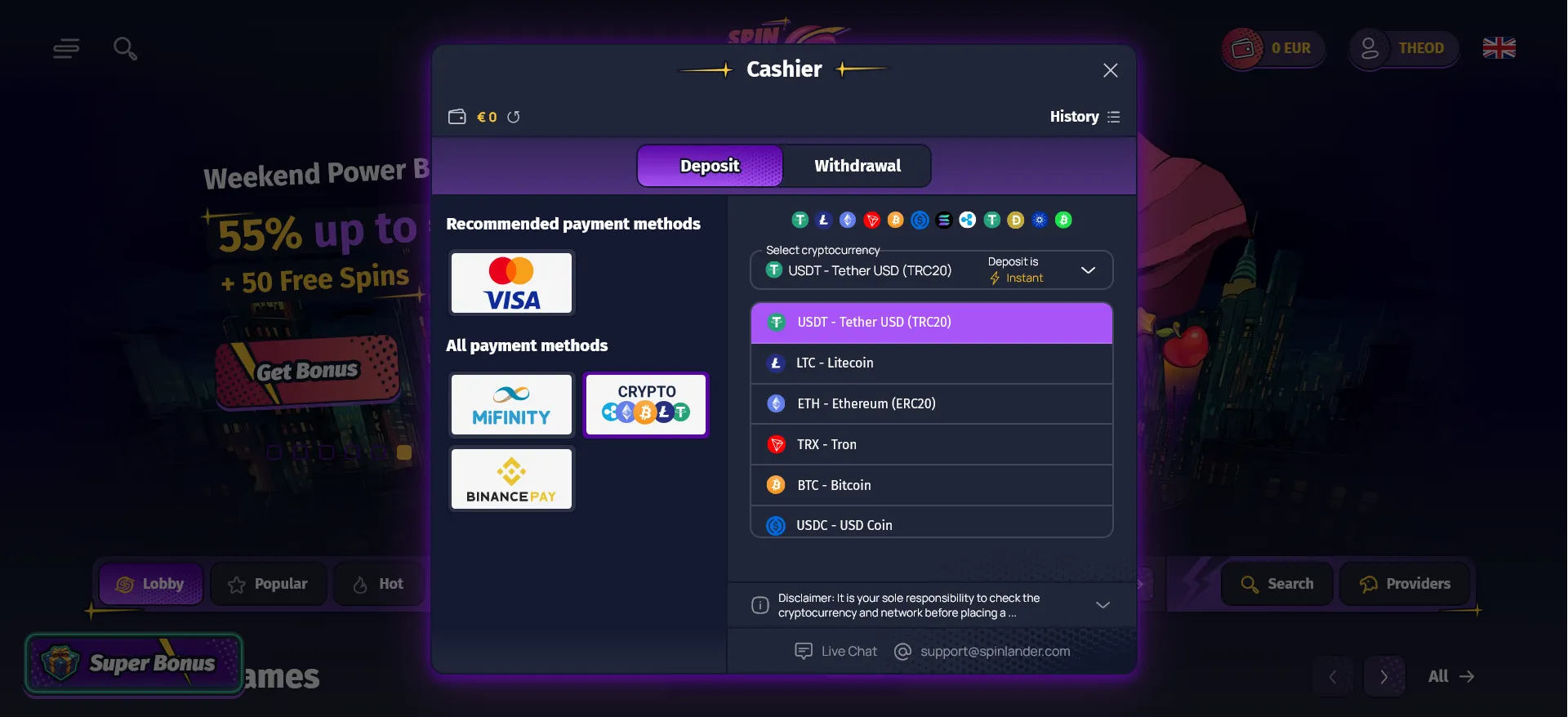
Task: Choose ETH - Ethereum (ERC20) option
Action: 932,403
